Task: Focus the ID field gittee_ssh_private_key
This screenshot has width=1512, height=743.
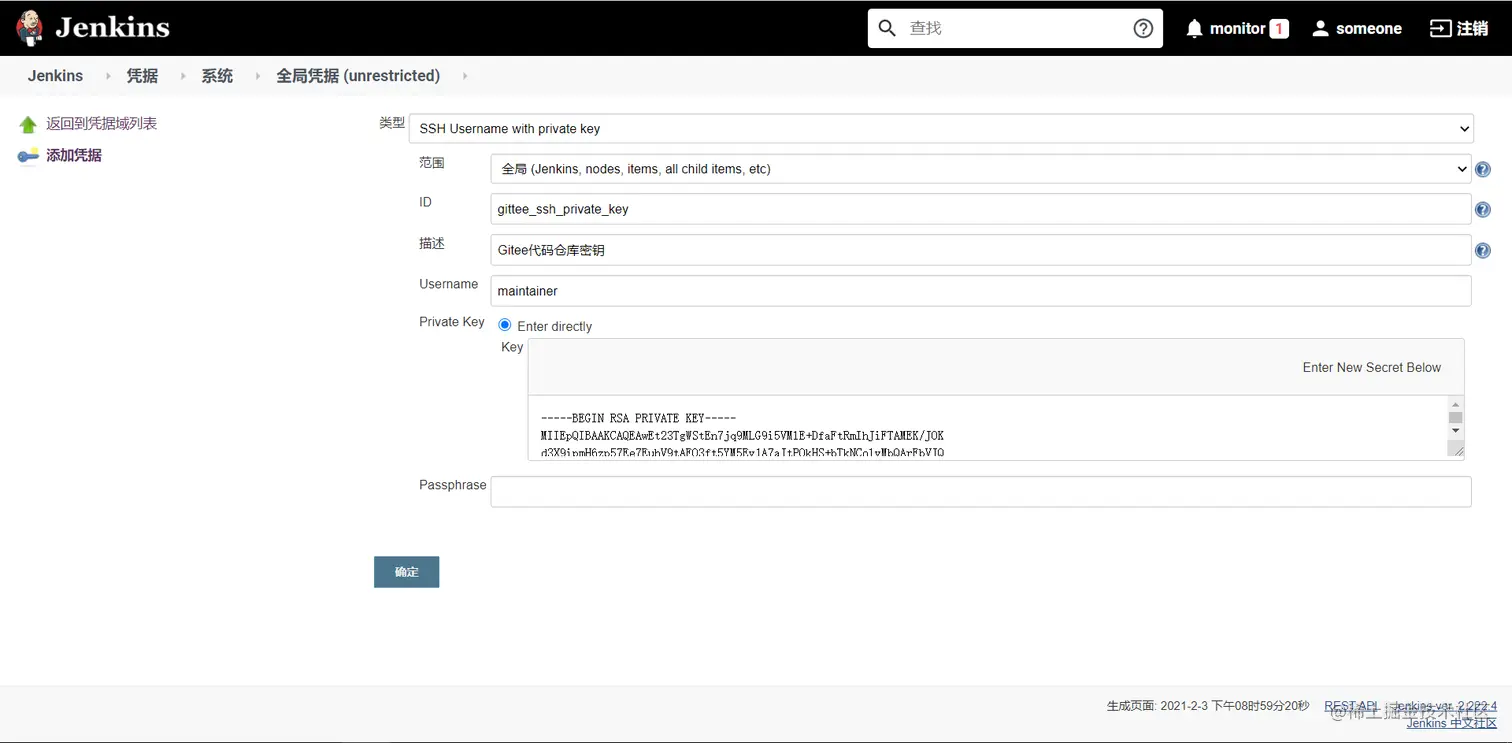Action: (981, 209)
